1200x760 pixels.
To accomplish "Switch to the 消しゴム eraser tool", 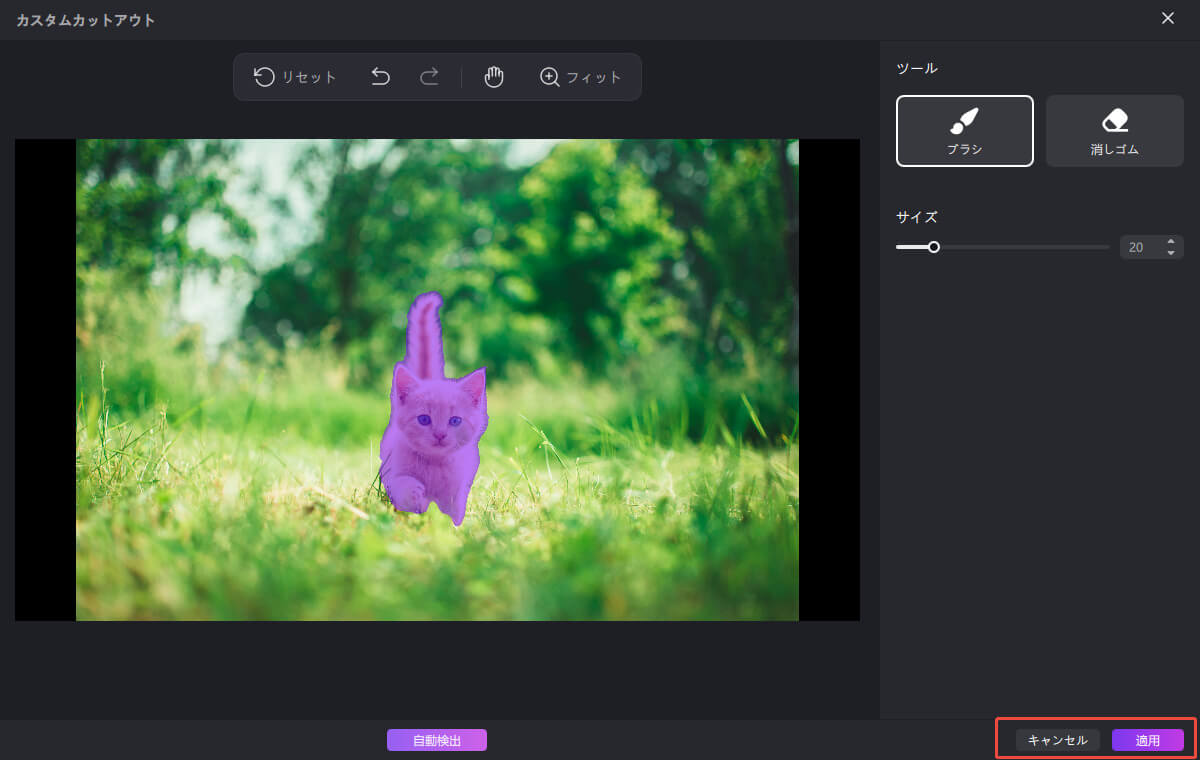I will (1114, 131).
